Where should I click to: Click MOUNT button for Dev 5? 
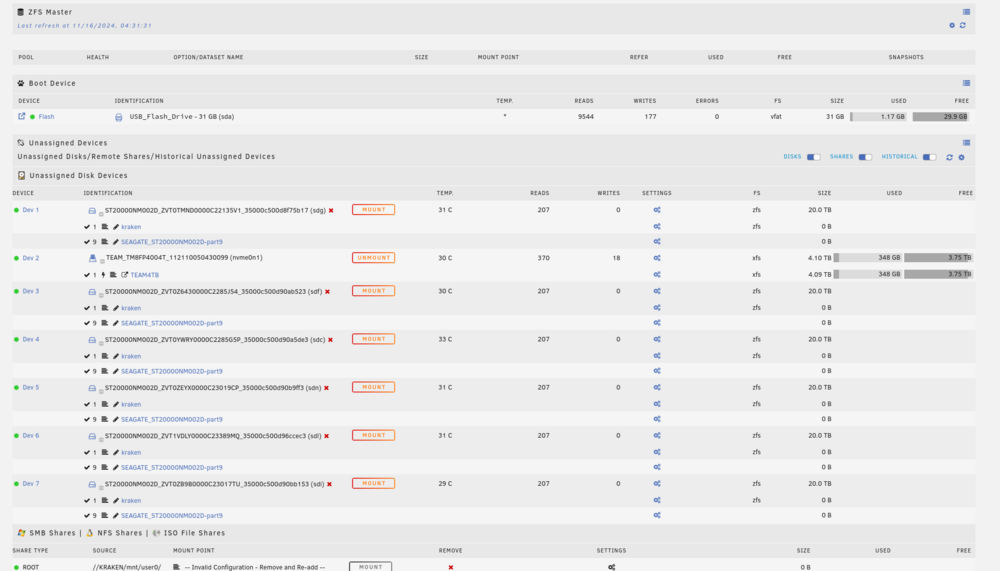(373, 387)
